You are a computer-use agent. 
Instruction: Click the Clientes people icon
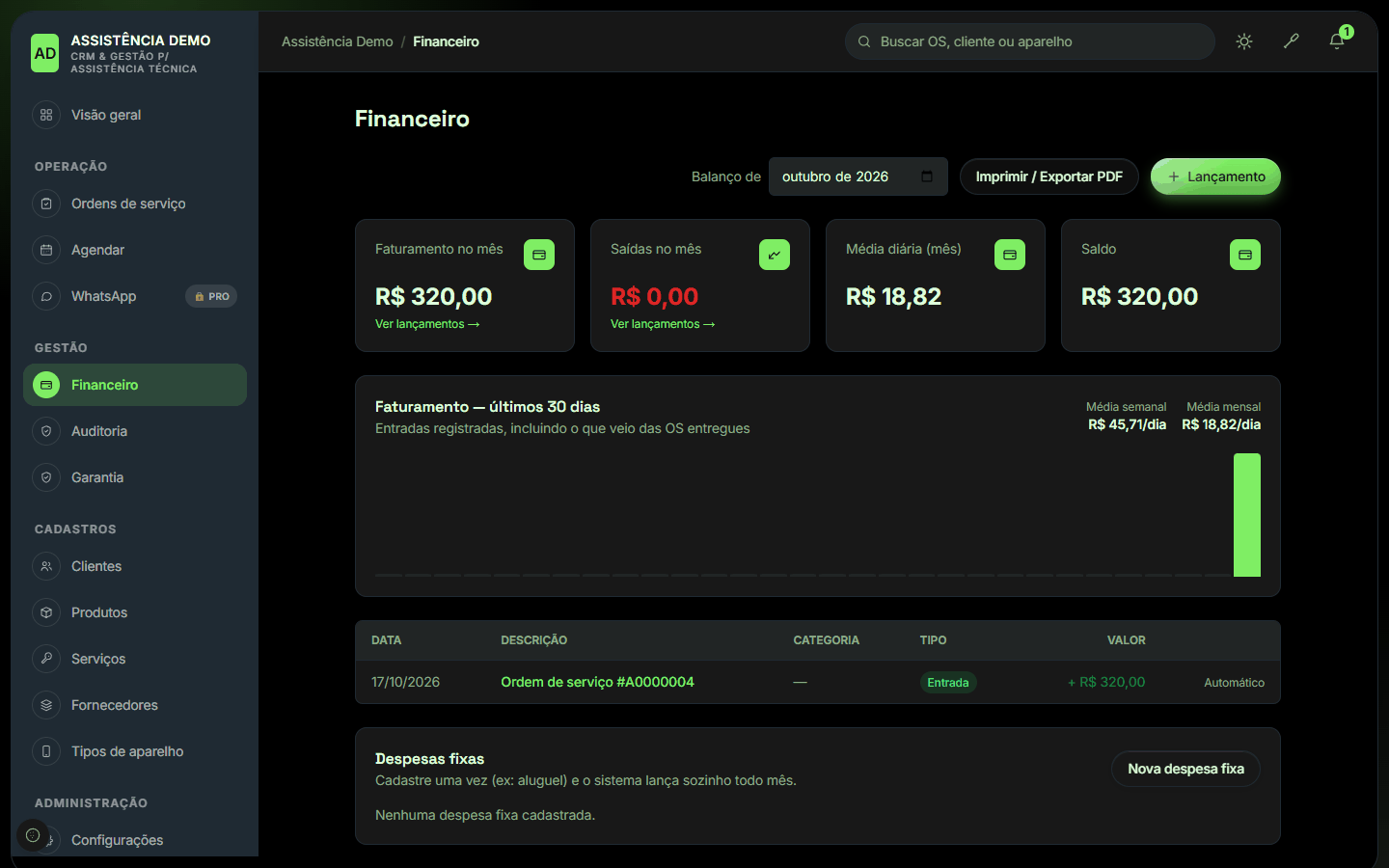(46, 566)
